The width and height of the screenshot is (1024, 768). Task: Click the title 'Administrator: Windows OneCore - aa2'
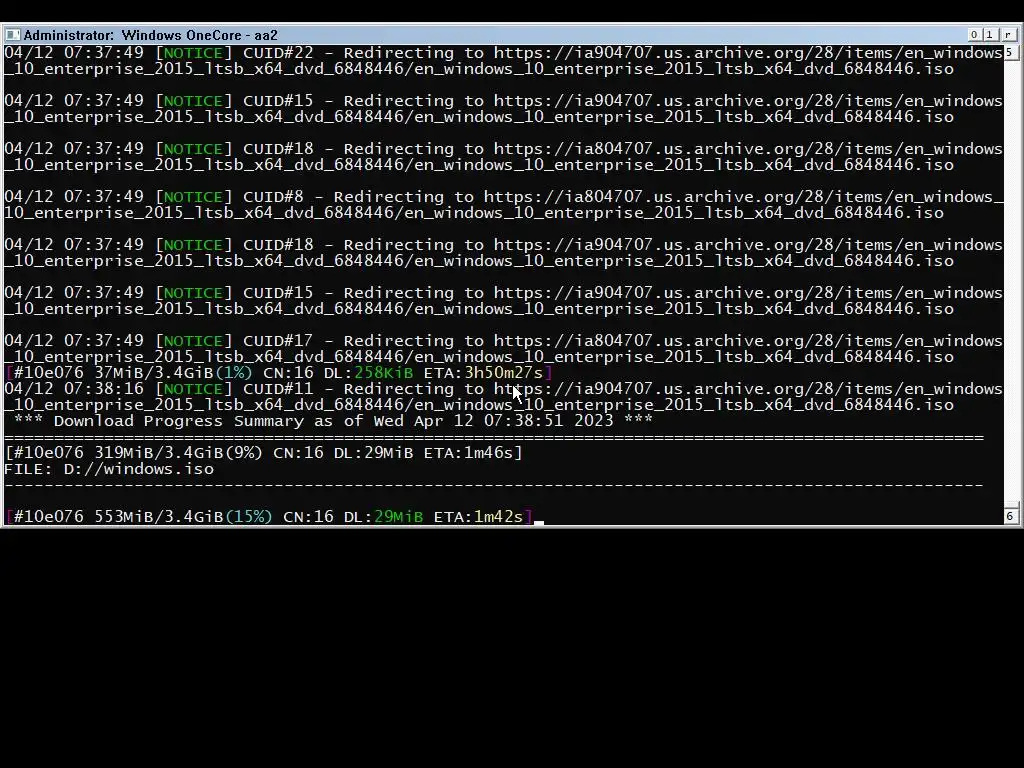[x=151, y=35]
